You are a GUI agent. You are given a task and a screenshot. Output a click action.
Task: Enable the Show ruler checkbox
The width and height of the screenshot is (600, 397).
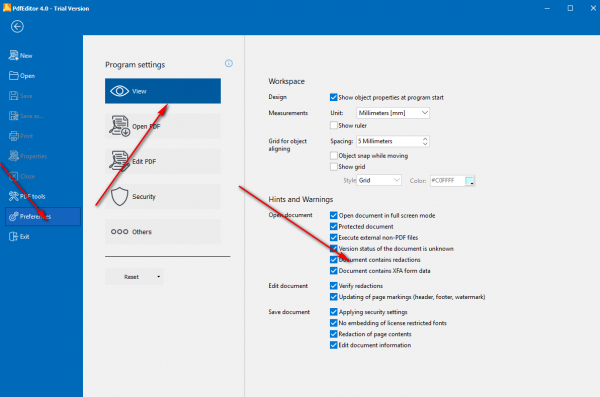333,125
